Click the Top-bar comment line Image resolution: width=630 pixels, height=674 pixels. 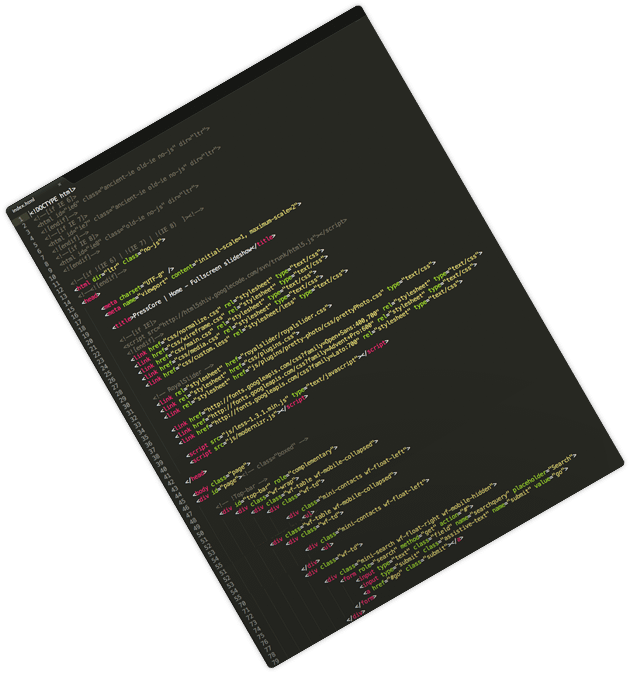coord(242,493)
